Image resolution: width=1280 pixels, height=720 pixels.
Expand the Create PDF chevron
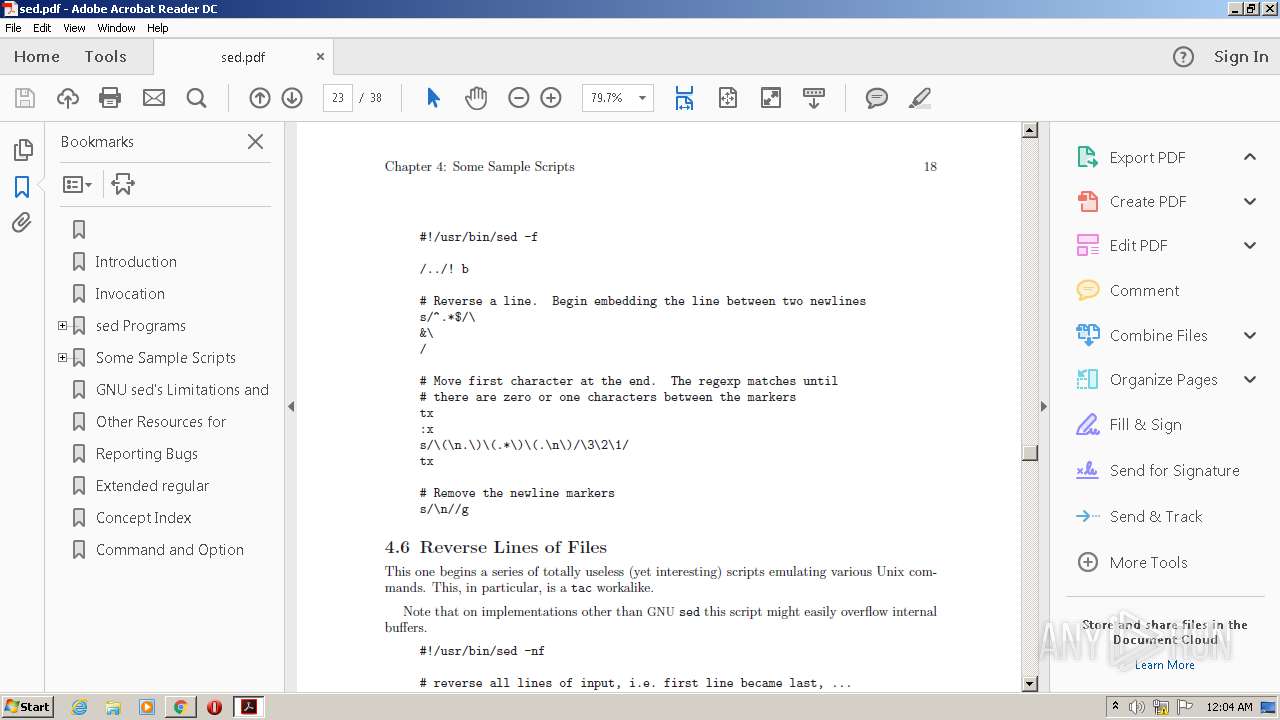coord(1250,201)
